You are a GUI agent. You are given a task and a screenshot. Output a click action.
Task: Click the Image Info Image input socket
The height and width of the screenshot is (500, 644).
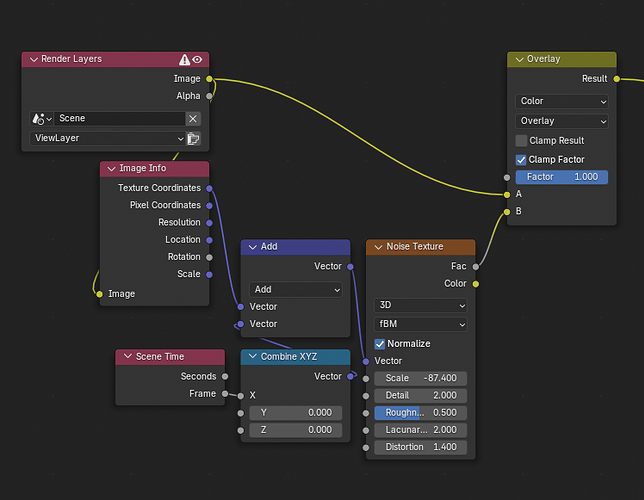(99, 294)
